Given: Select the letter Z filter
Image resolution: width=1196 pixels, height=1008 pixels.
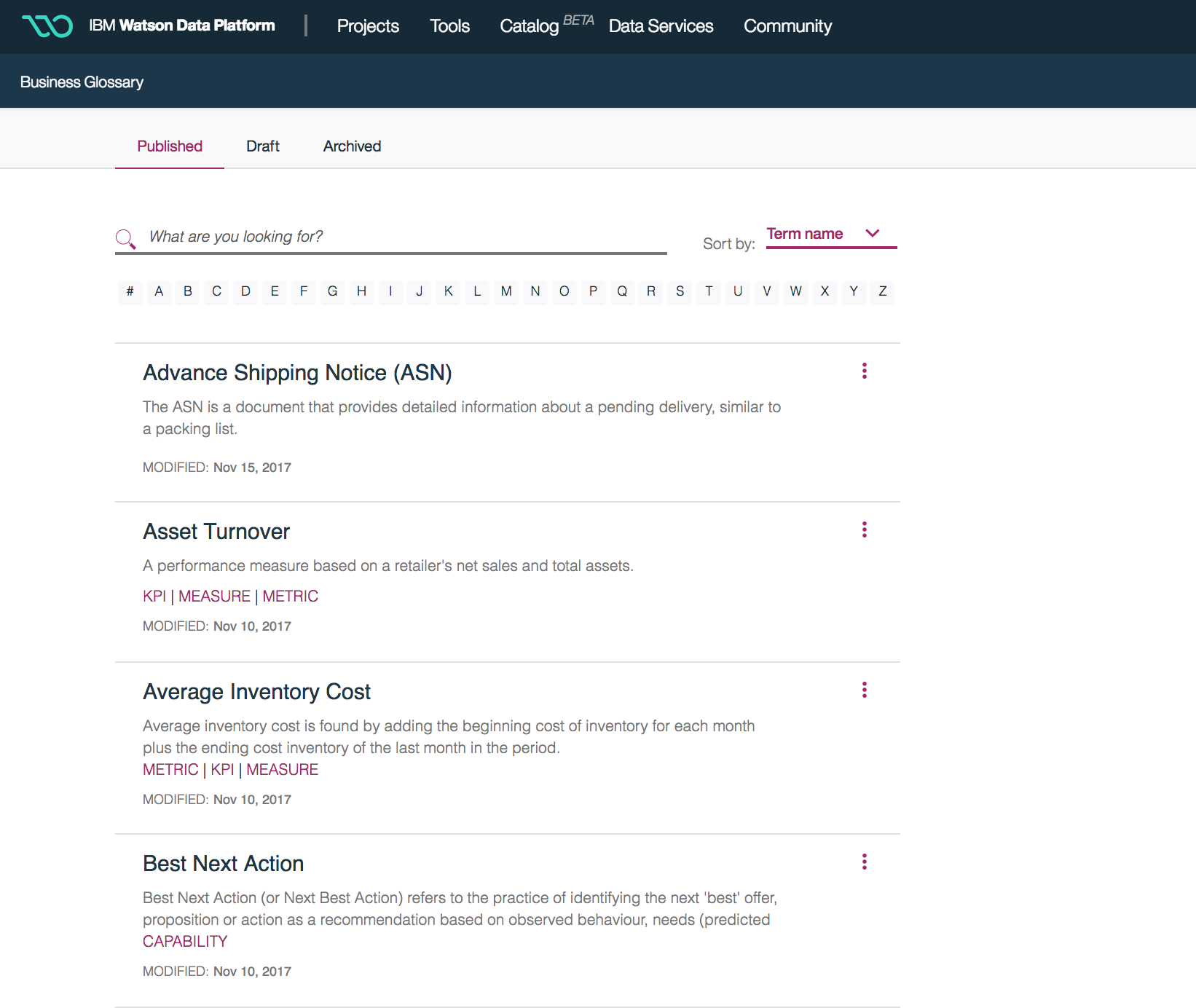Looking at the screenshot, I should point(882,292).
